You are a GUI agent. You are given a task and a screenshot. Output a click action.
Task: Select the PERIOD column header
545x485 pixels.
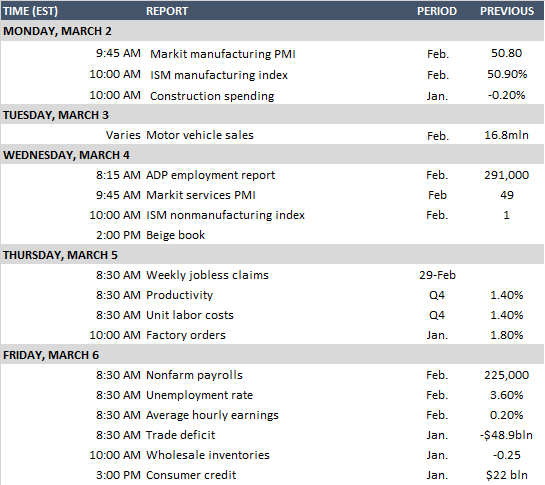pyautogui.click(x=437, y=11)
